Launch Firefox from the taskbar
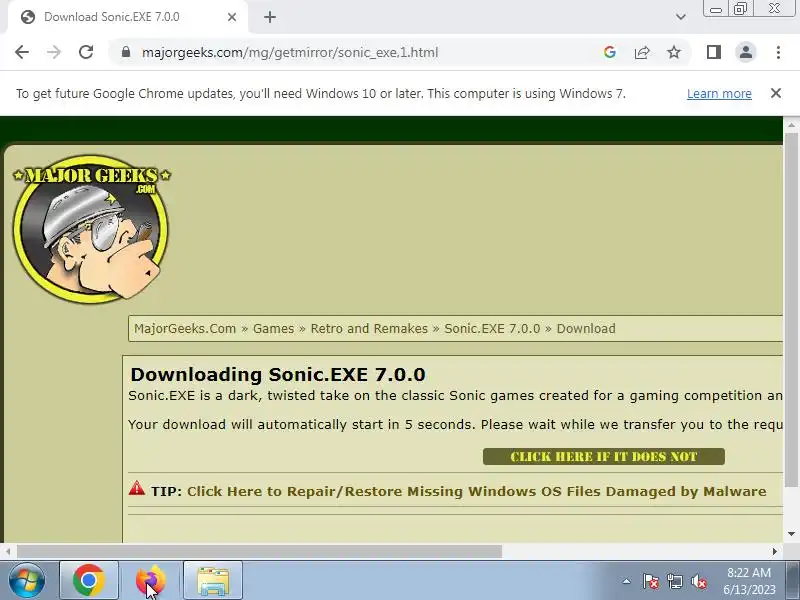Viewport: 800px width, 600px height. point(151,581)
